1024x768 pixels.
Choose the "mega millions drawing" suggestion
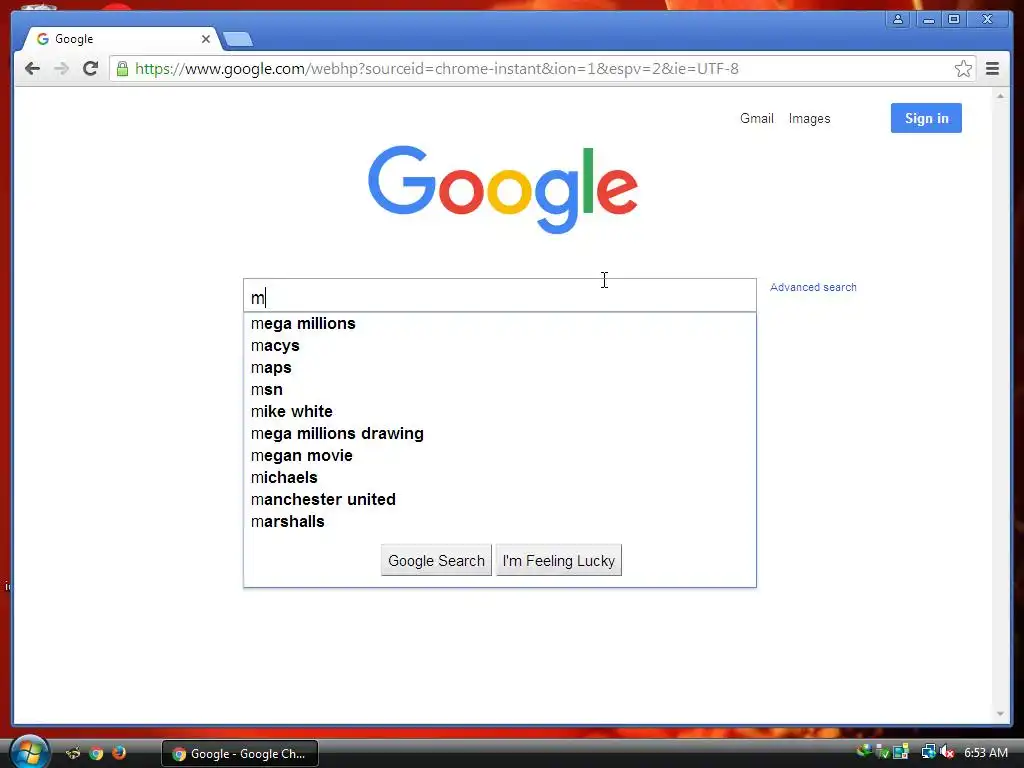tap(500, 434)
